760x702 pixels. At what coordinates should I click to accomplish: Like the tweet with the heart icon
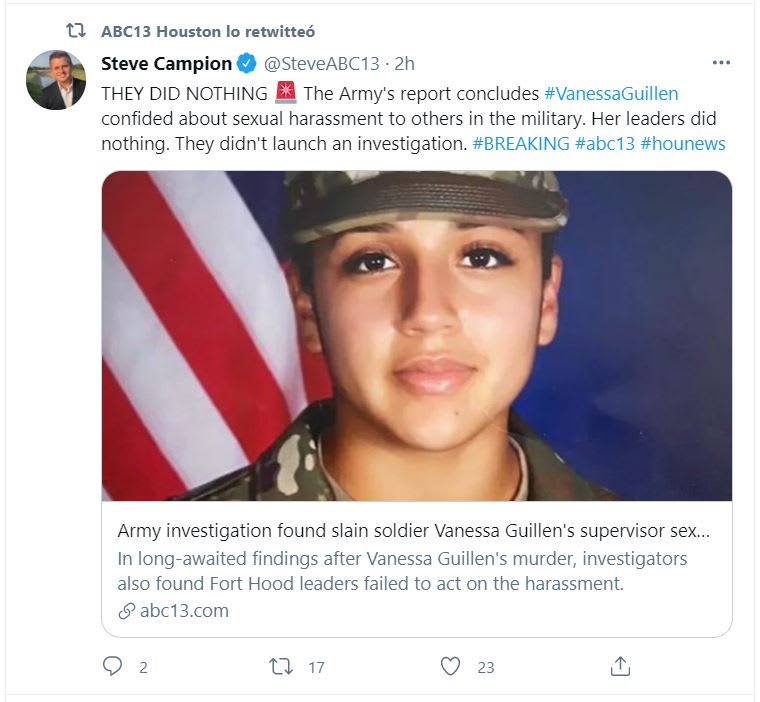tap(451, 666)
